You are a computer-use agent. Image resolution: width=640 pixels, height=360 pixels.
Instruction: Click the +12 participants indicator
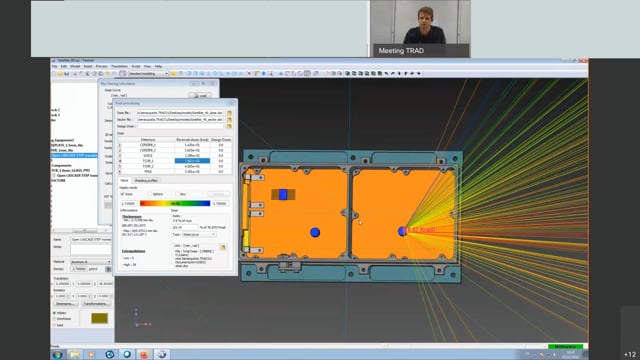click(630, 354)
